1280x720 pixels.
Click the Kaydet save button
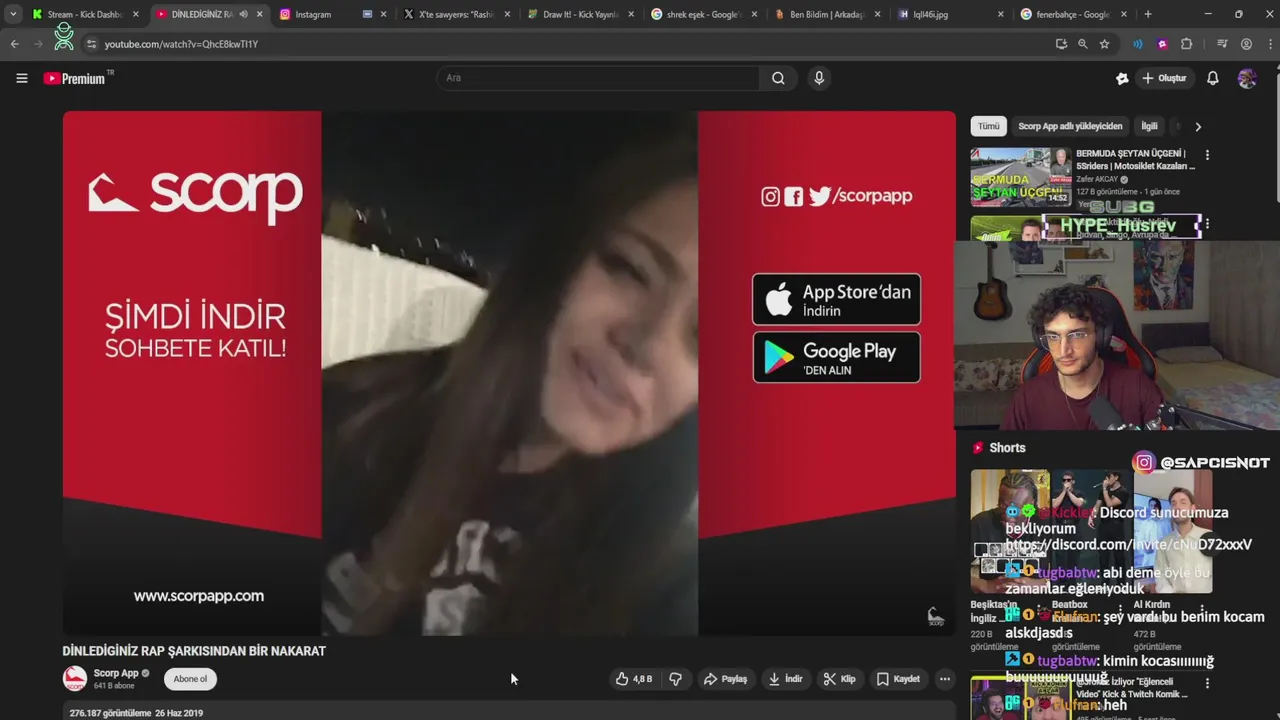coord(898,679)
